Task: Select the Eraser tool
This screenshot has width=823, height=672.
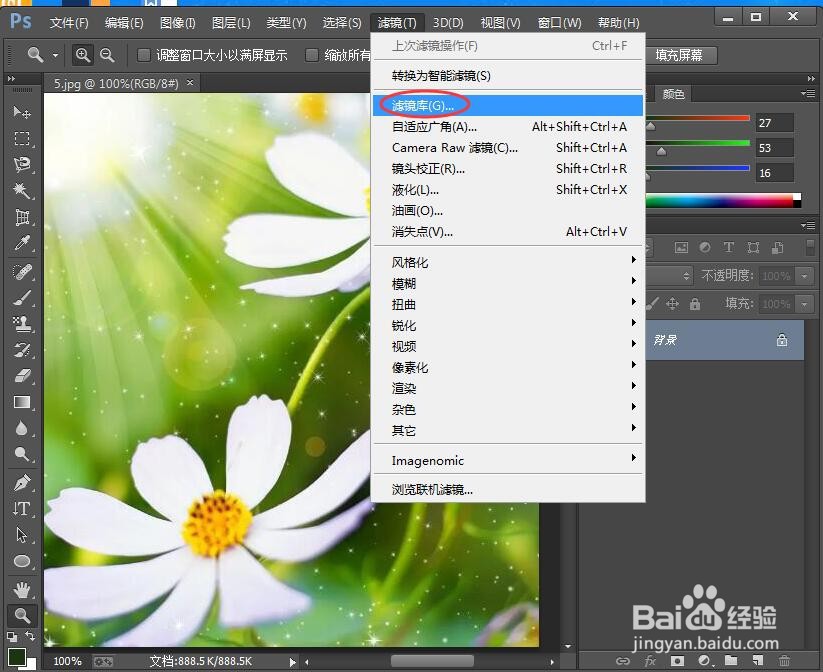Action: point(22,376)
